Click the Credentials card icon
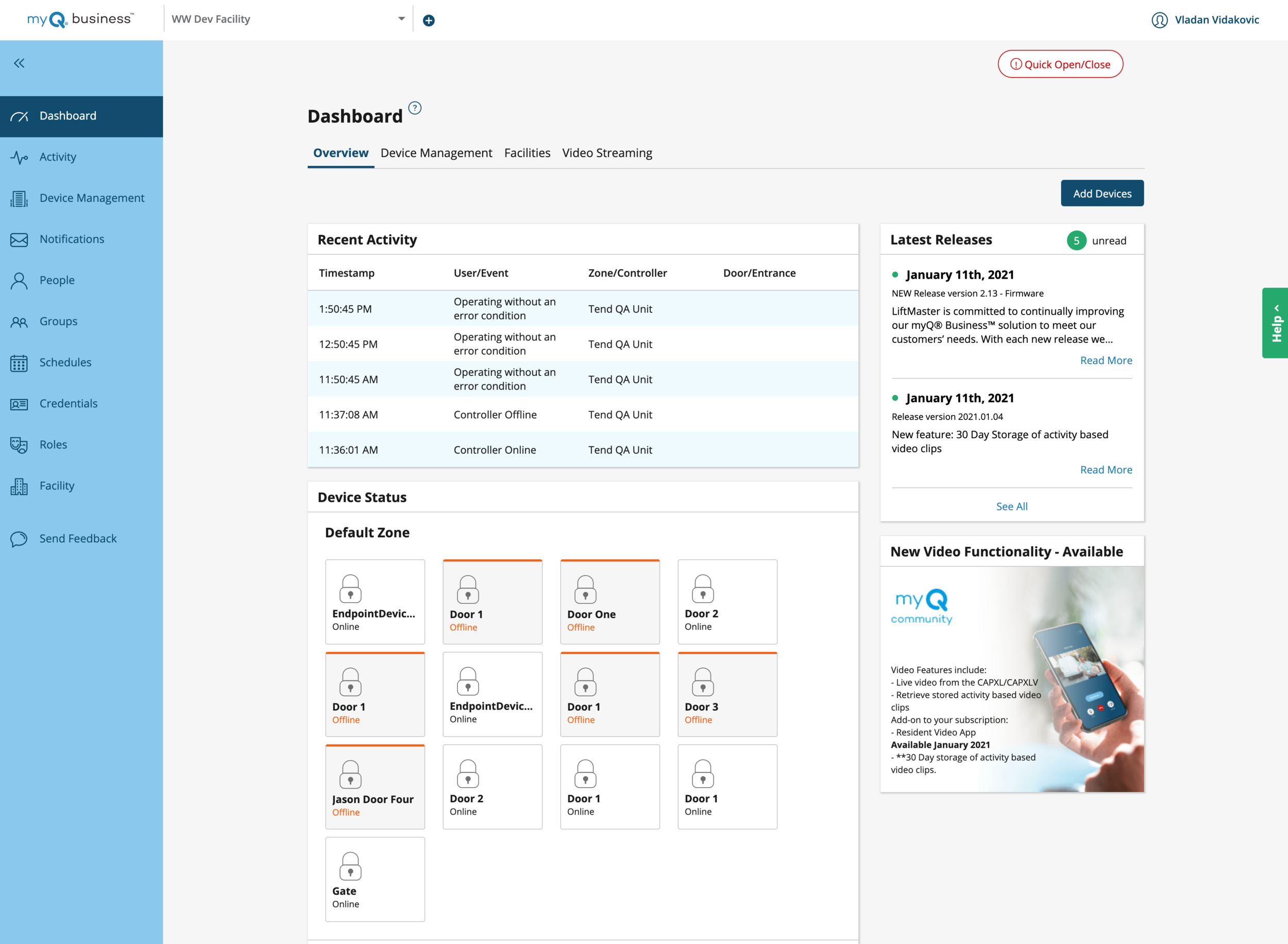Viewport: 1288px width, 944px height. coord(19,404)
